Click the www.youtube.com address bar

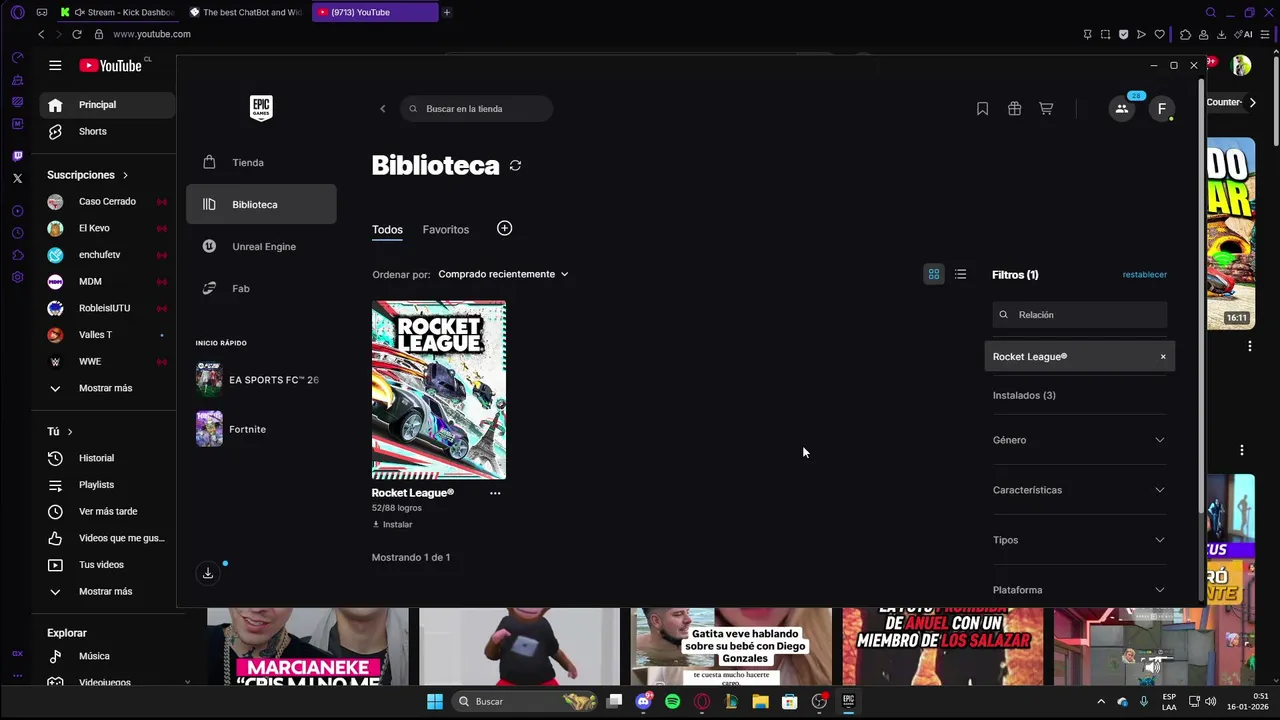[152, 34]
